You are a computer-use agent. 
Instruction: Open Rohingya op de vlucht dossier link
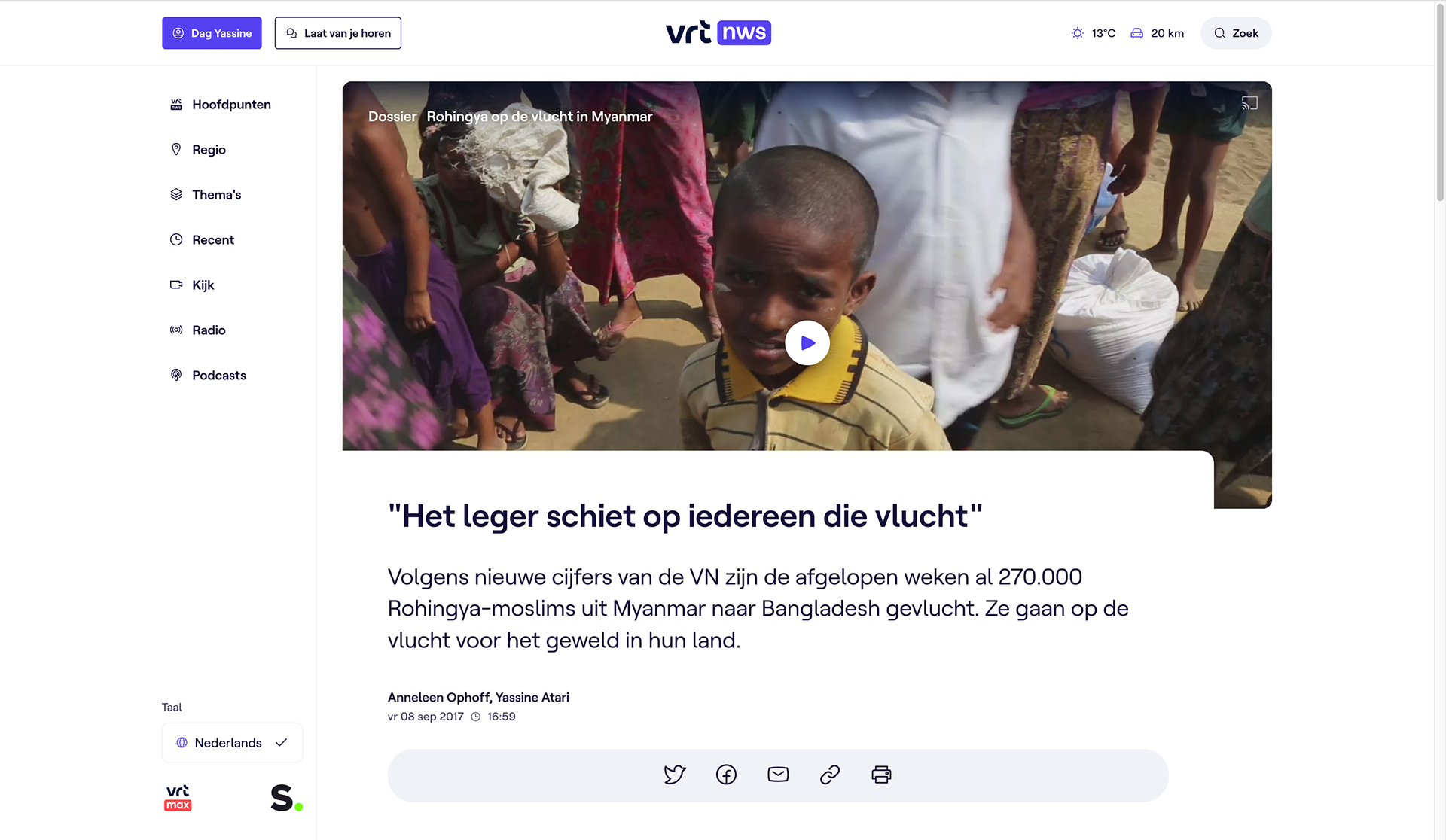539,117
